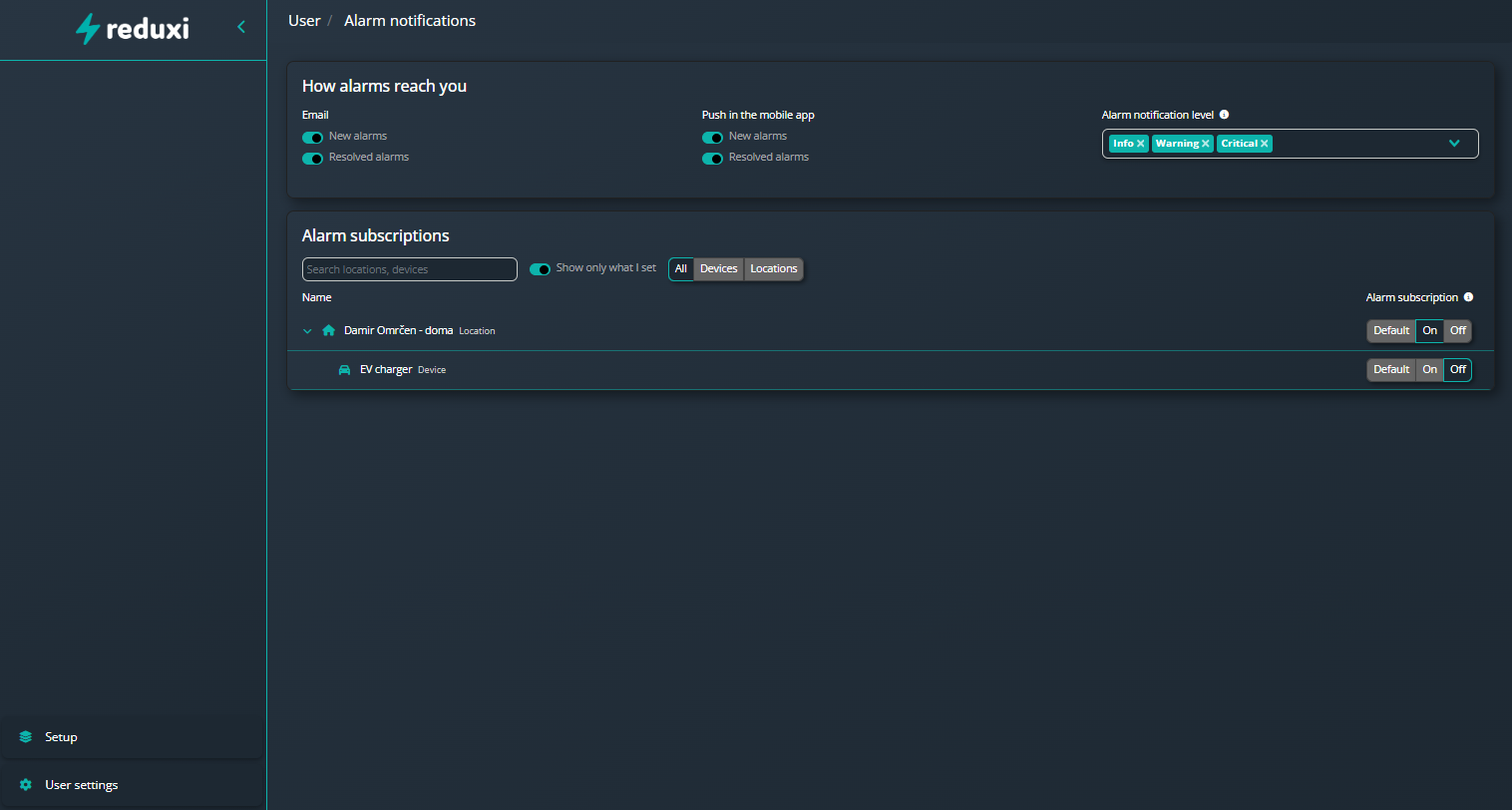Toggle Email New alarms switch
This screenshot has height=810, width=1512.
(x=312, y=138)
